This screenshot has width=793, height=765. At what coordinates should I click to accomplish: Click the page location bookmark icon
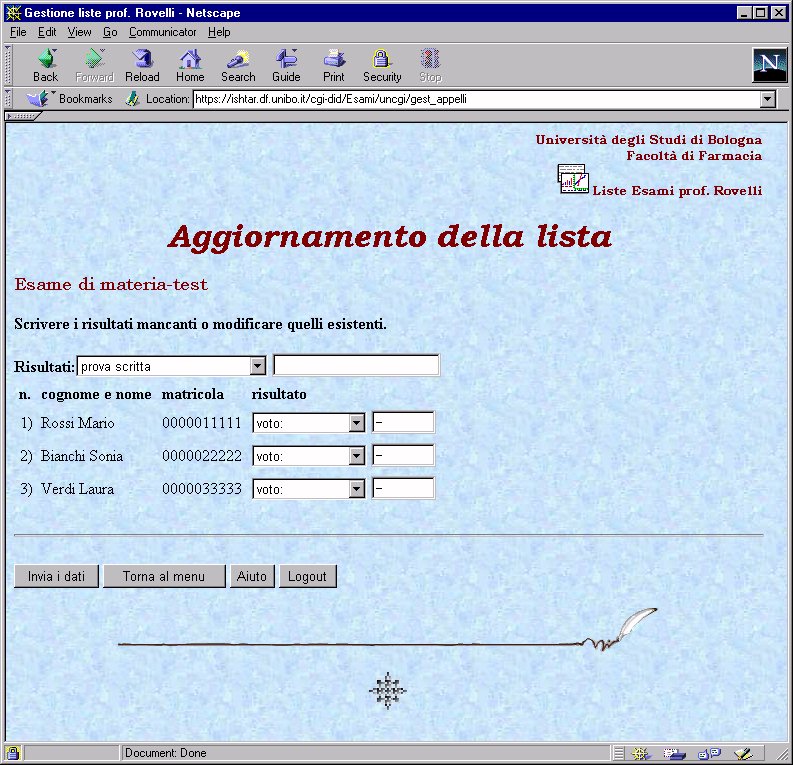click(133, 99)
